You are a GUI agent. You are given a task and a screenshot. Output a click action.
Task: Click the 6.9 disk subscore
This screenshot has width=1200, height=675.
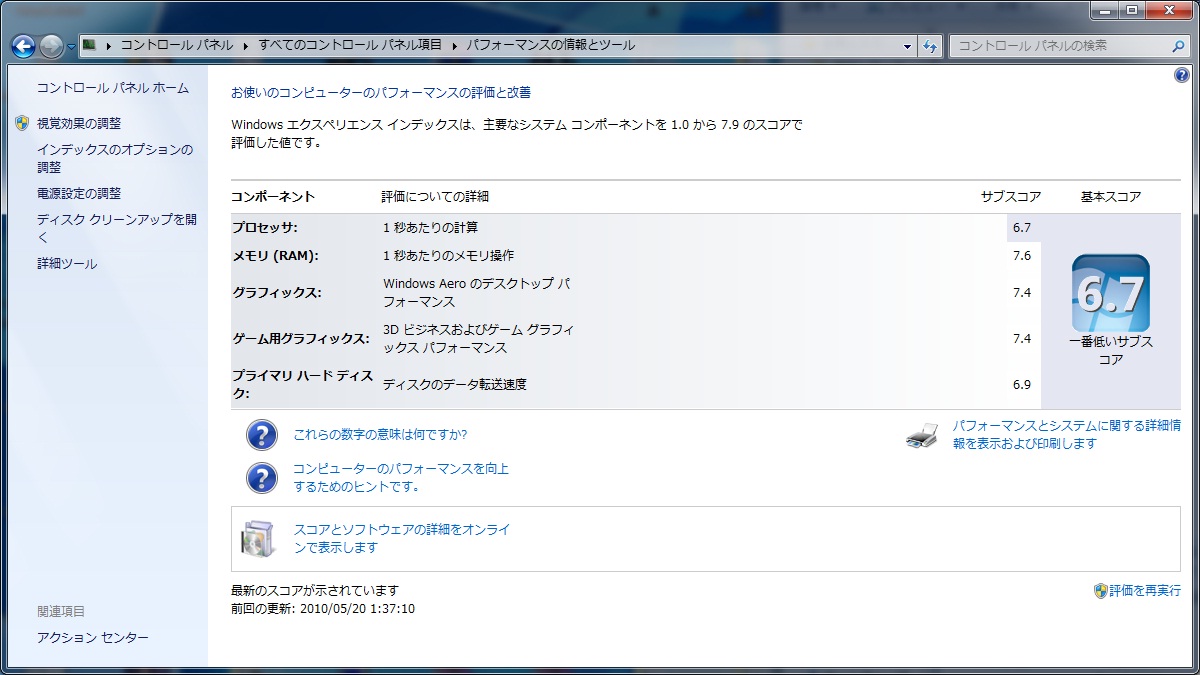pyautogui.click(x=1021, y=384)
